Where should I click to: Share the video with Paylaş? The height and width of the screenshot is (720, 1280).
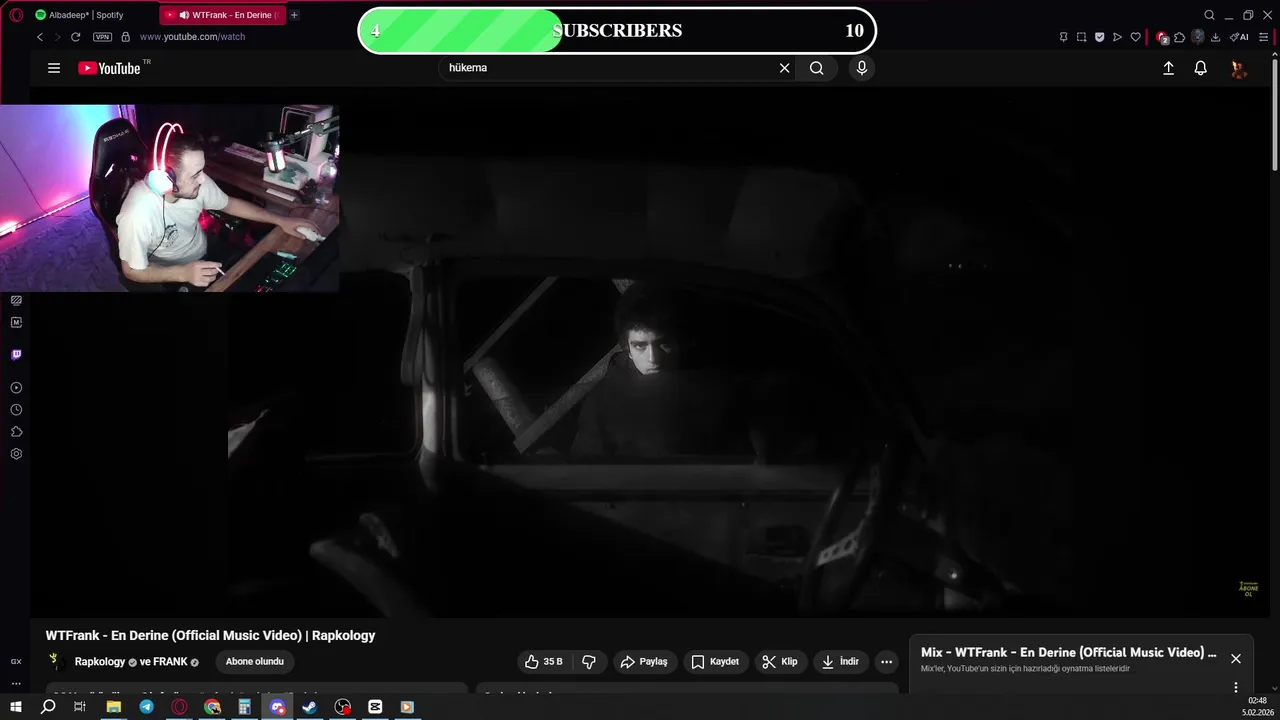click(644, 662)
